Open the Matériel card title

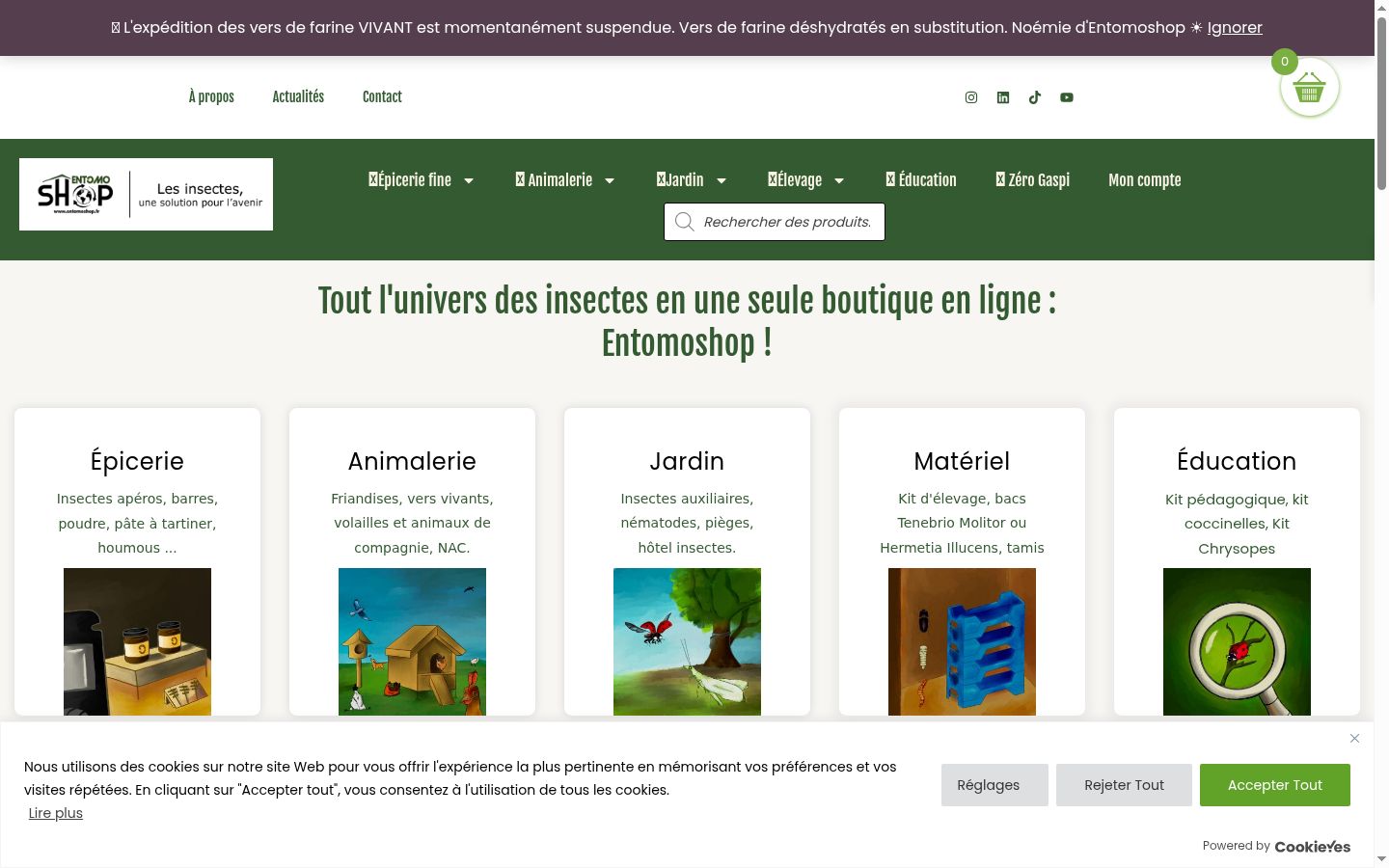962,461
